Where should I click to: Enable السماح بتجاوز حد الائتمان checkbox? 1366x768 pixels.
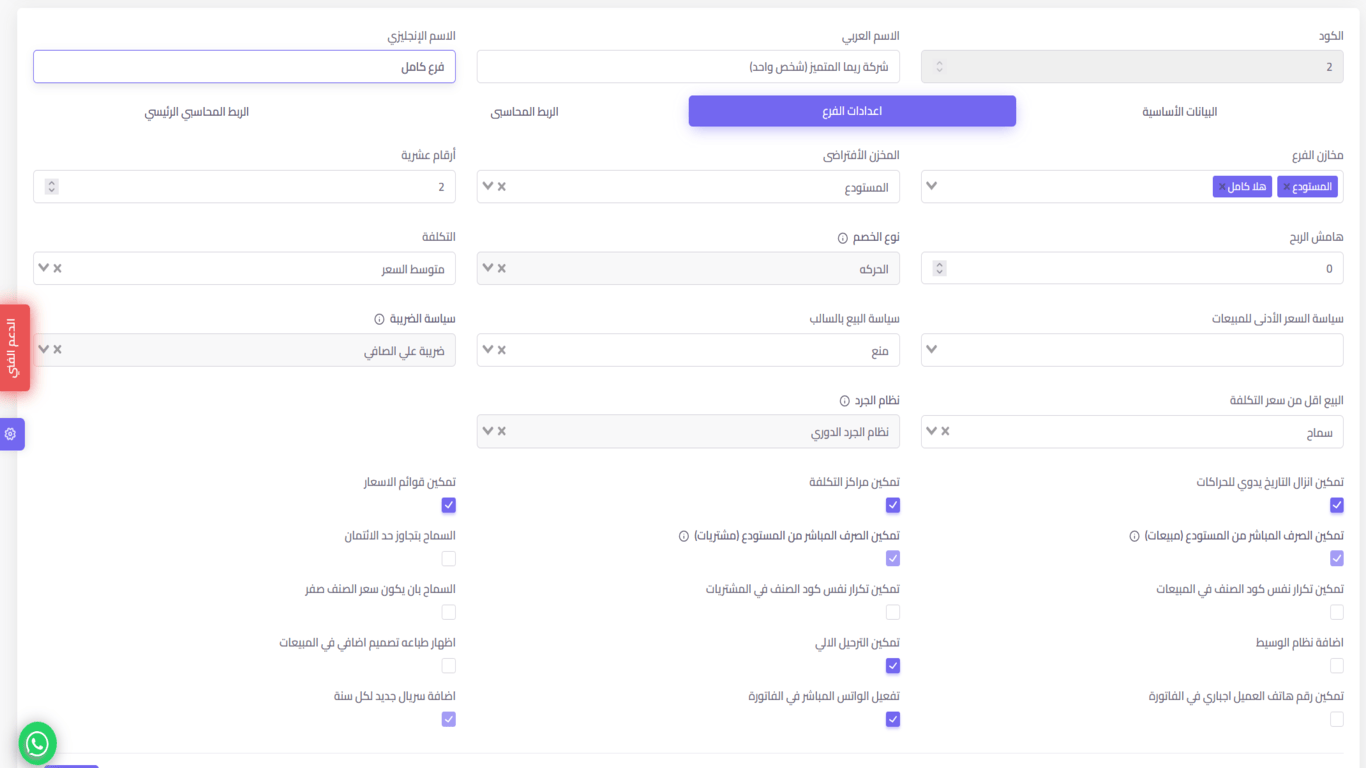[x=449, y=559]
